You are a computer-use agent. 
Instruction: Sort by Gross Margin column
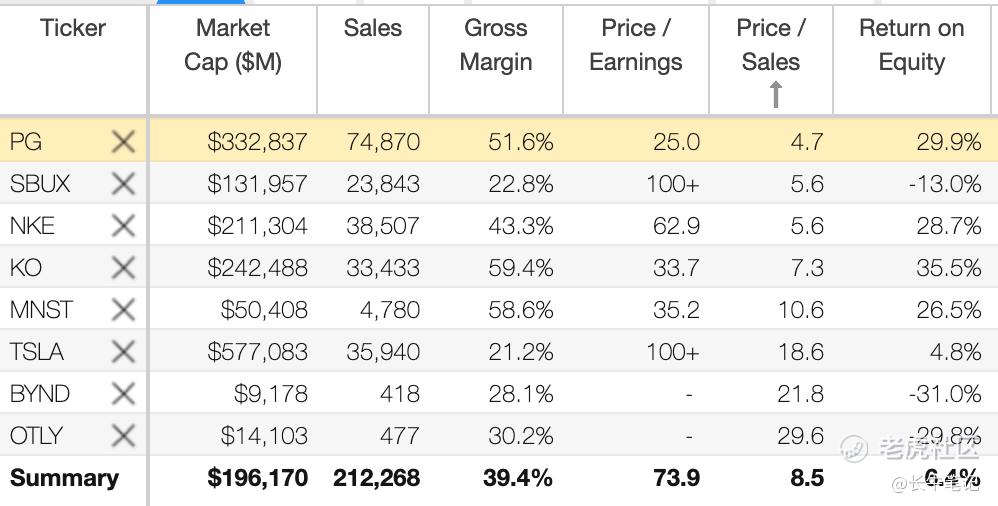point(496,45)
